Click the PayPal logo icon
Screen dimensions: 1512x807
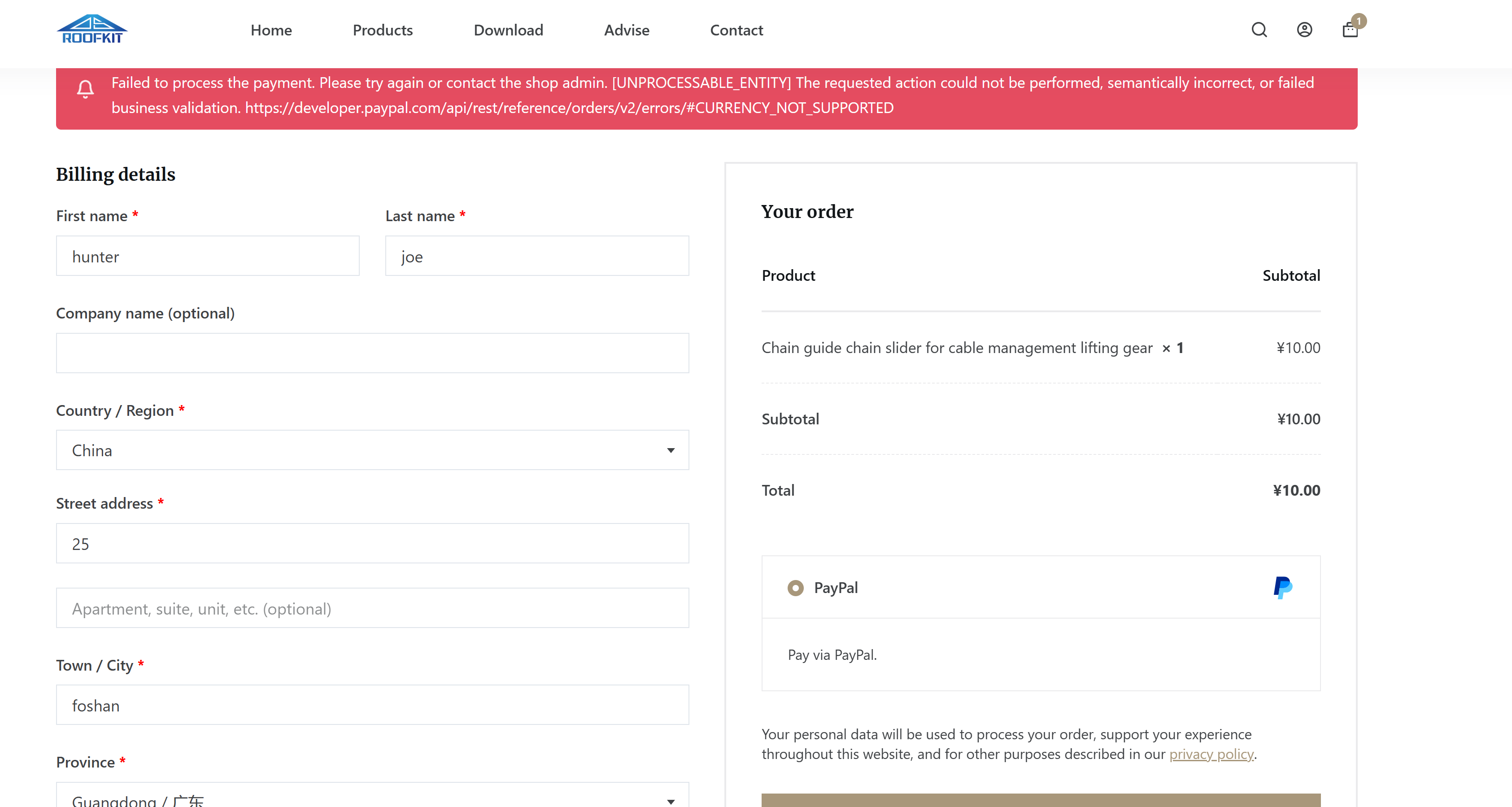1282,588
